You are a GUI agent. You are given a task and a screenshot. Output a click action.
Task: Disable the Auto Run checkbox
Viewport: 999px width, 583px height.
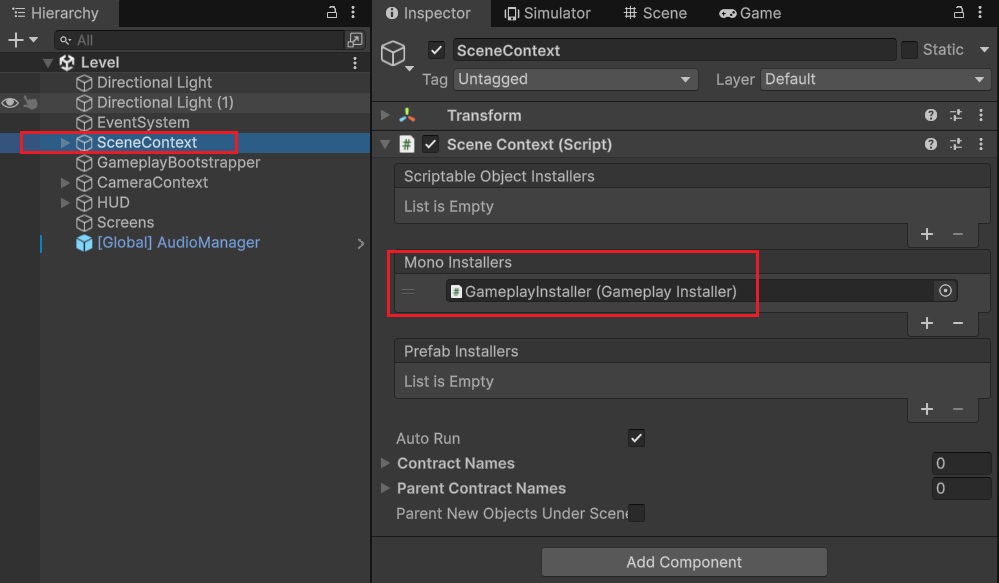click(x=636, y=438)
